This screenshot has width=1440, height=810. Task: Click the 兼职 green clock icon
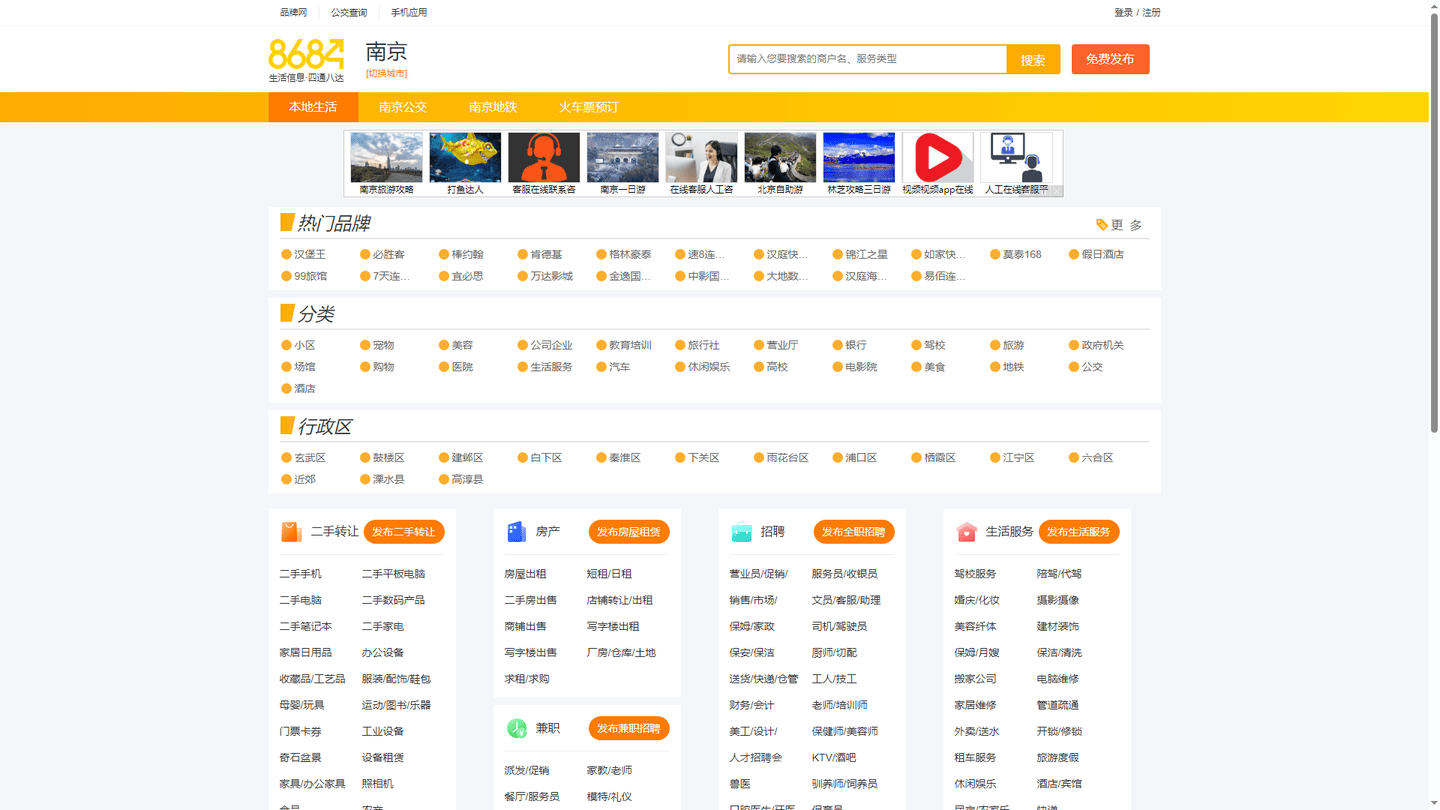tap(516, 728)
